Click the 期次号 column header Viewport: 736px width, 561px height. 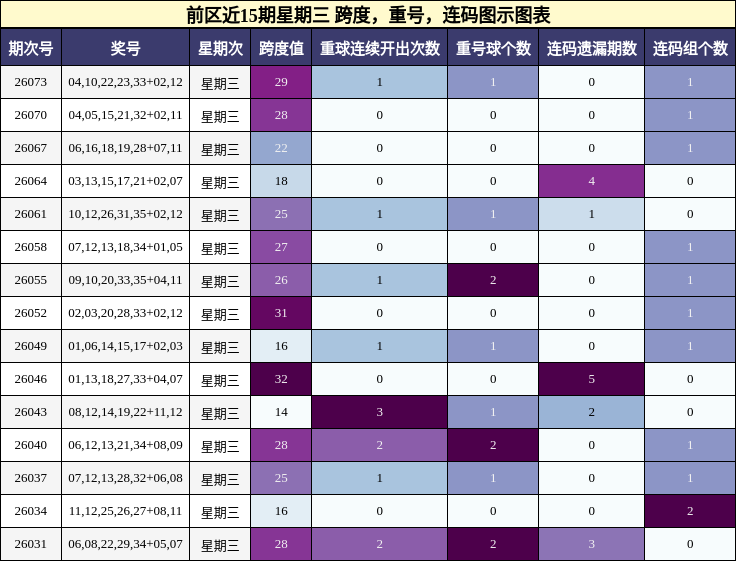click(x=31, y=48)
